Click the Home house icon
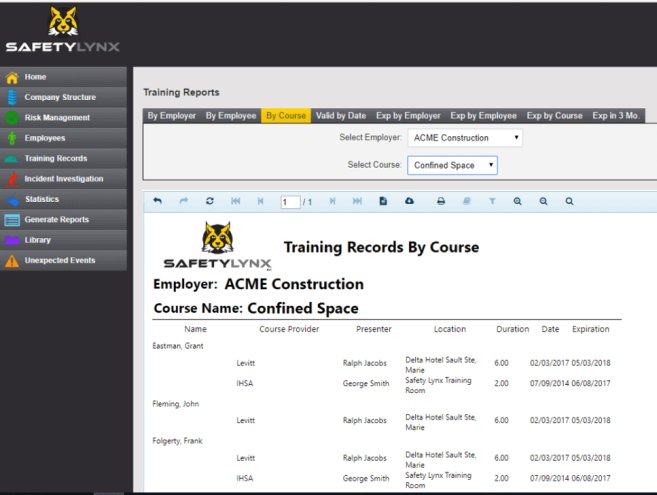657x495 pixels. click(x=12, y=78)
